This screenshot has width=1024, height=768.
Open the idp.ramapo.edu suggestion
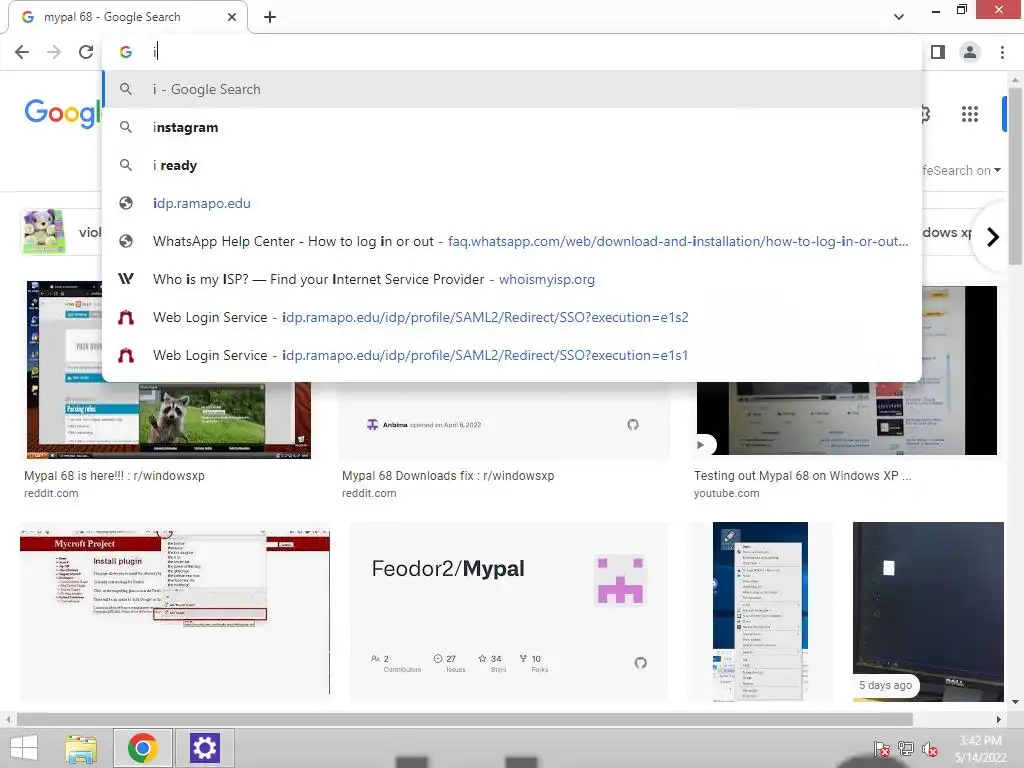[x=512, y=203]
